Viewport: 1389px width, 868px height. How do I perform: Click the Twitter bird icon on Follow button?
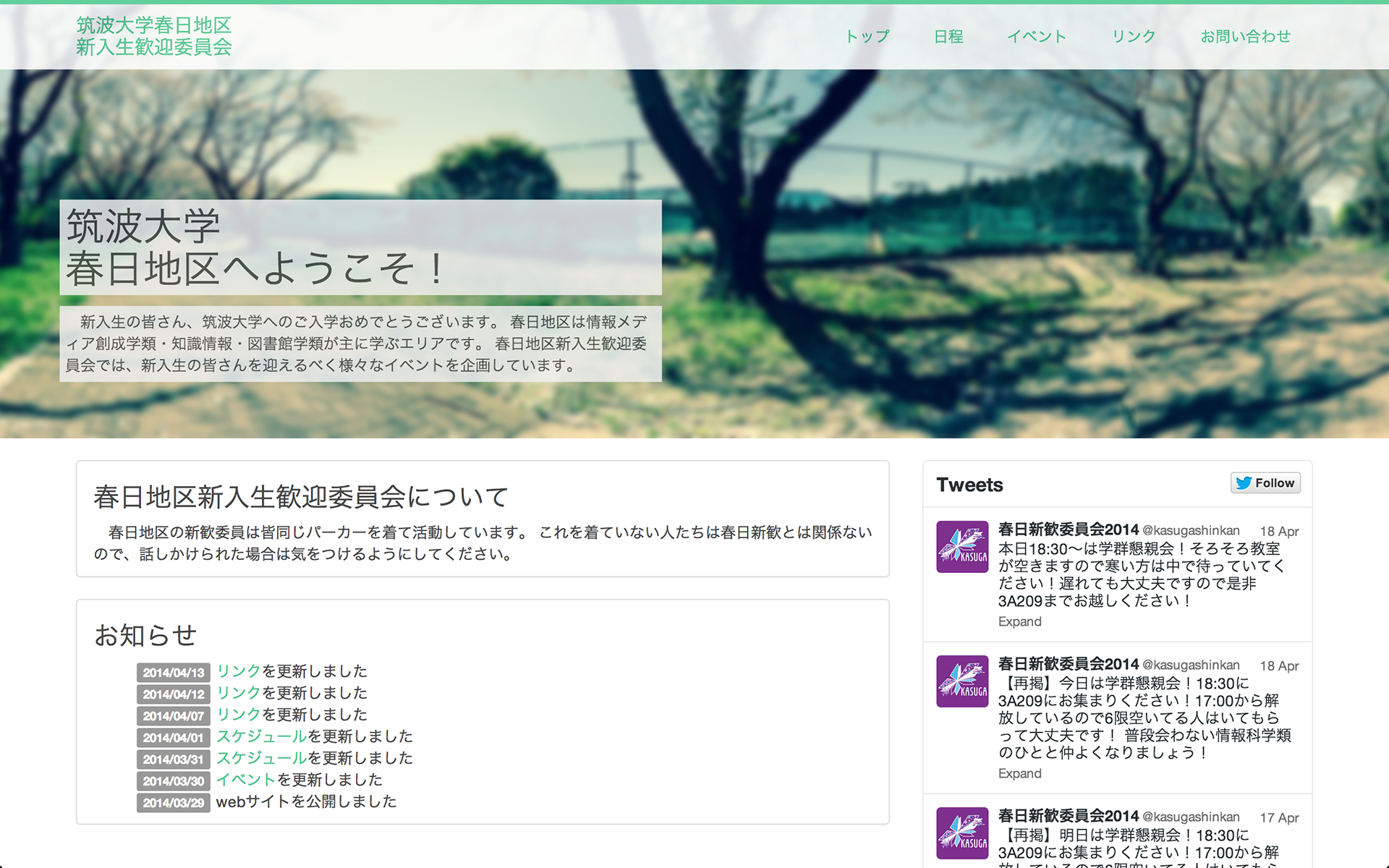[x=1244, y=483]
